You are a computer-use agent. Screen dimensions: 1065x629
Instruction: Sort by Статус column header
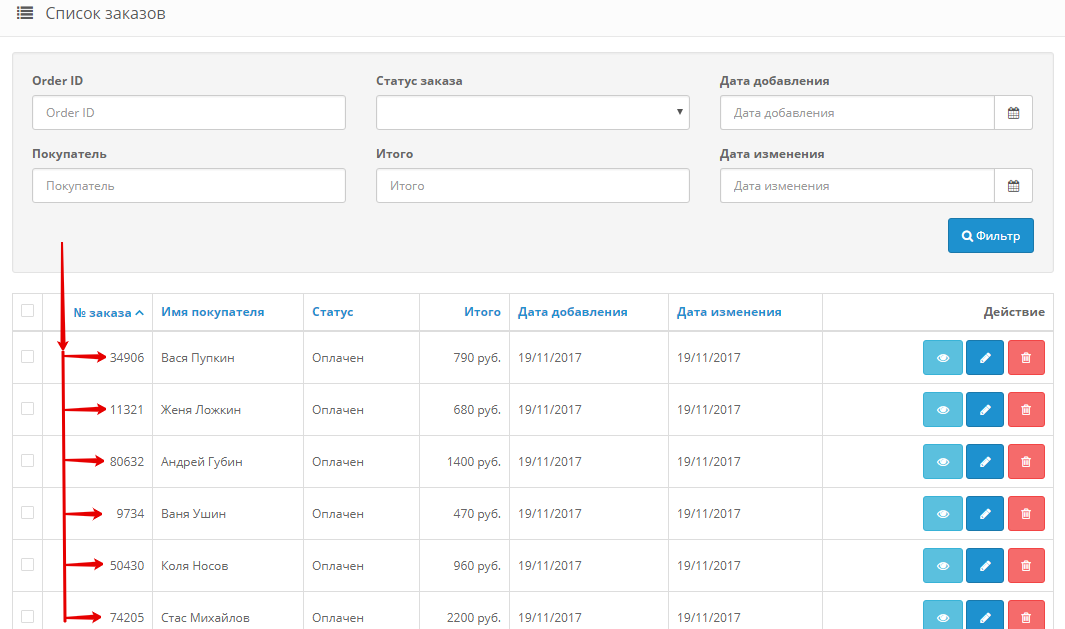coord(332,312)
